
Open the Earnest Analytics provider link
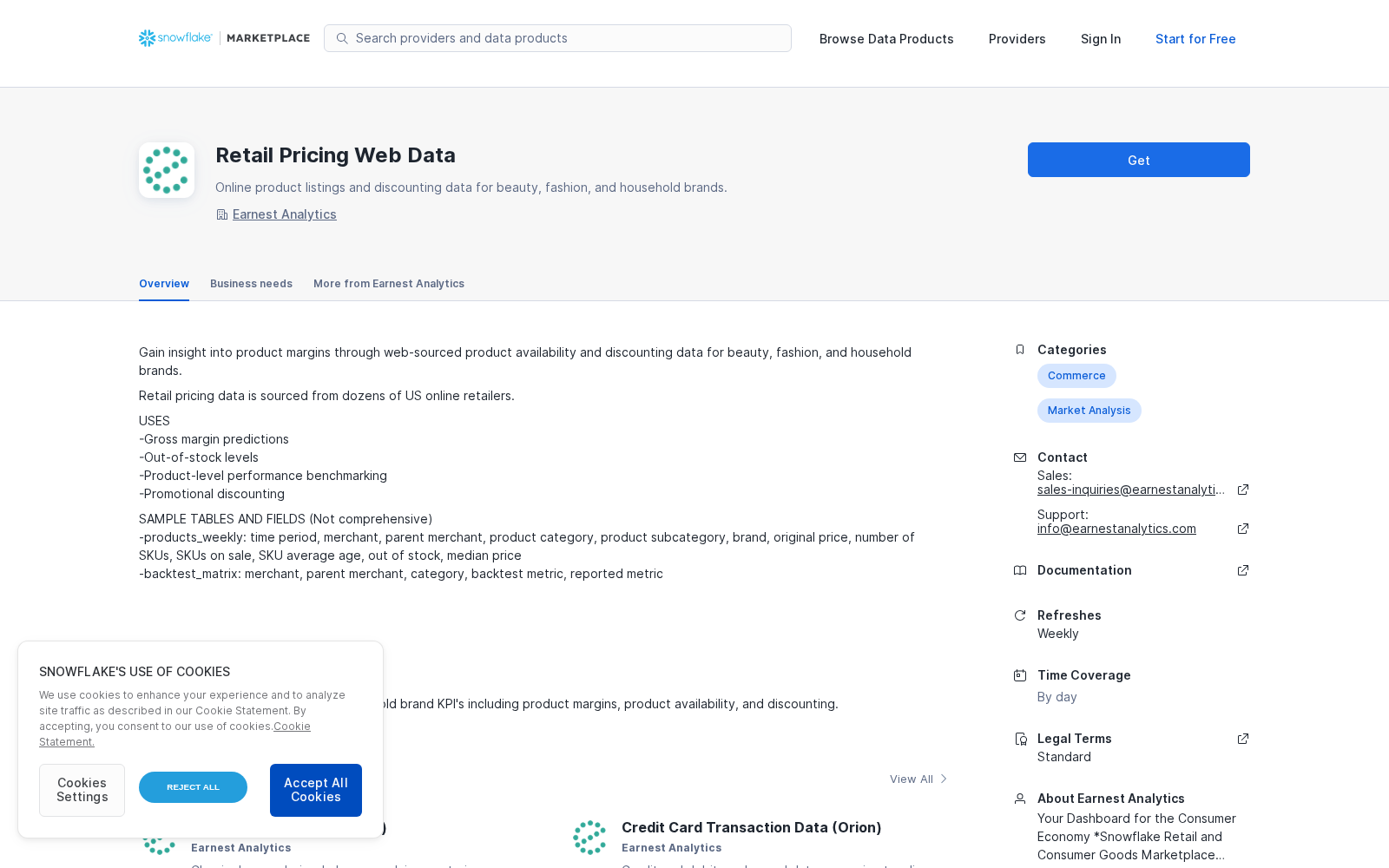(x=285, y=214)
